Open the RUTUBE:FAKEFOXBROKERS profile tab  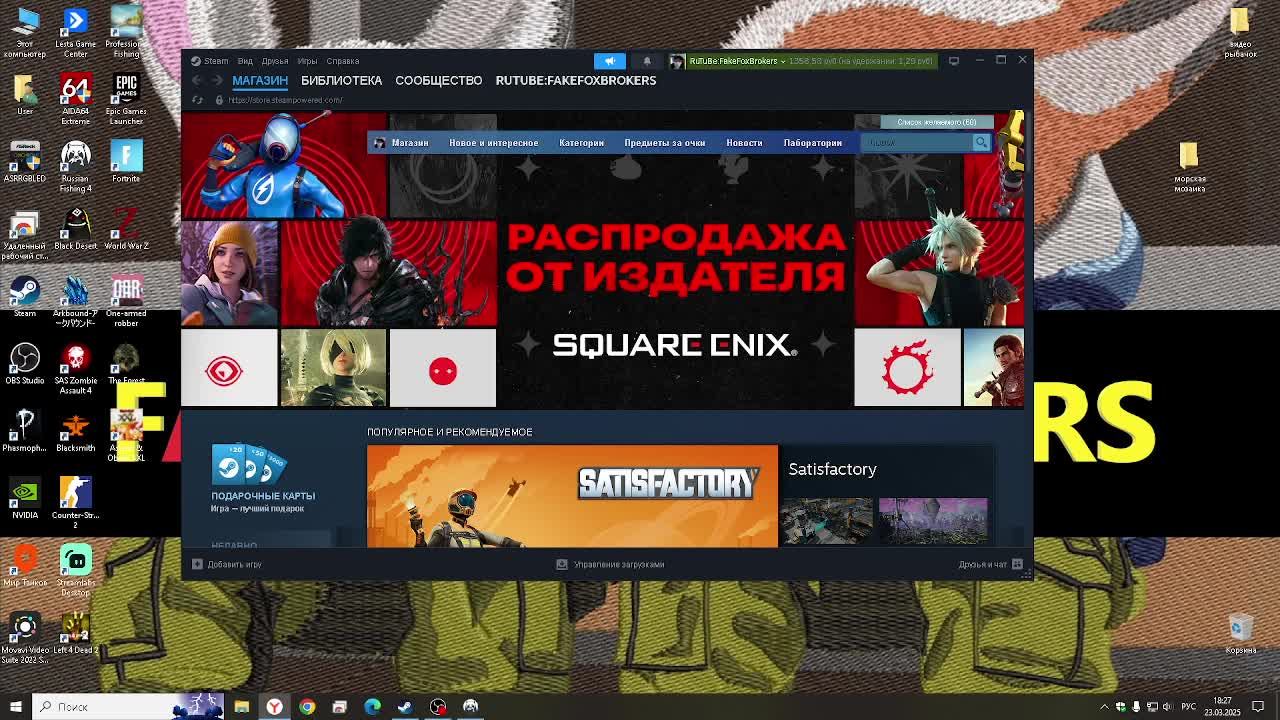(576, 80)
